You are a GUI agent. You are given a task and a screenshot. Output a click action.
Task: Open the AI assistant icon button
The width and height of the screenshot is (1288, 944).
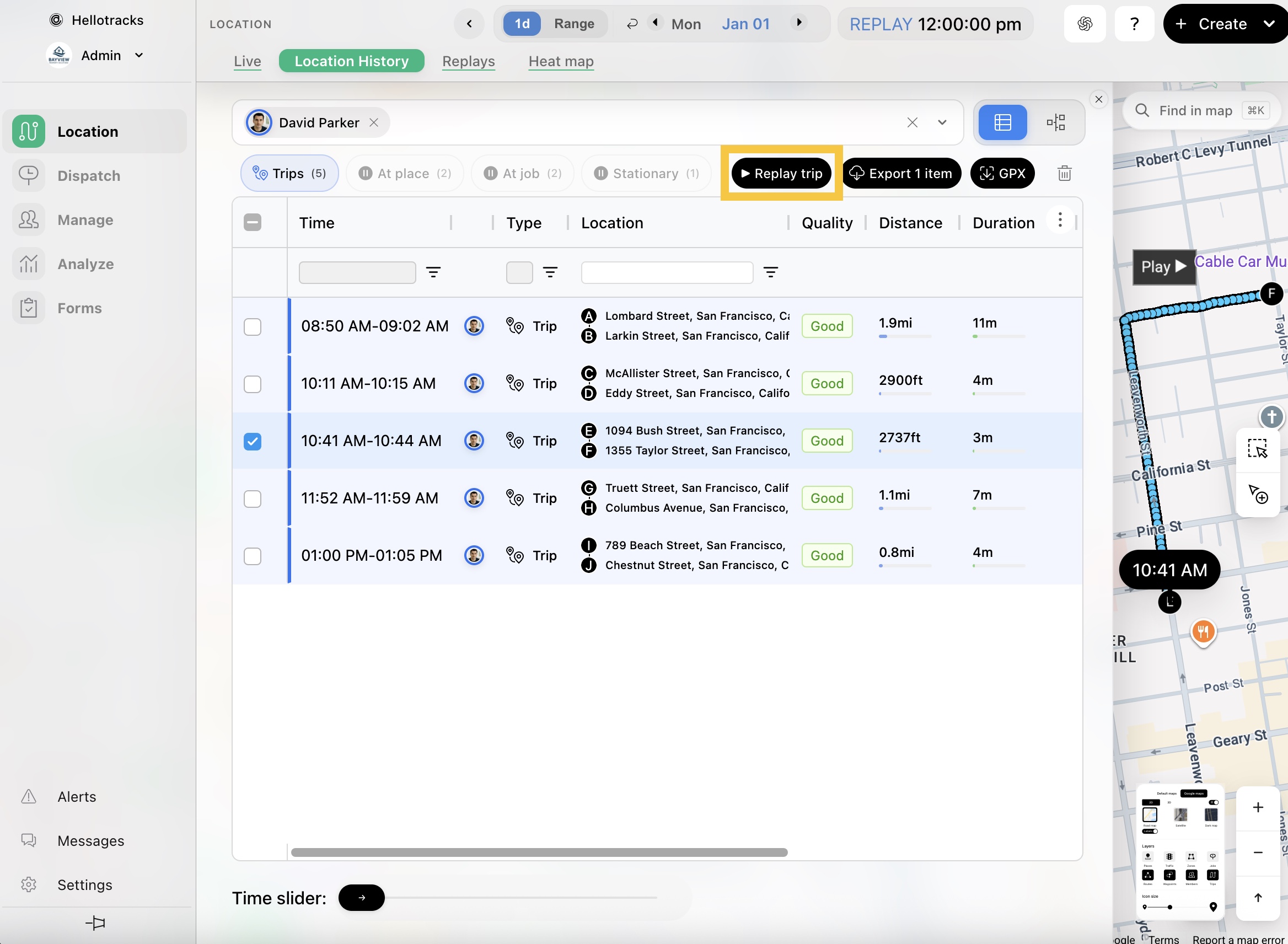coord(1085,23)
